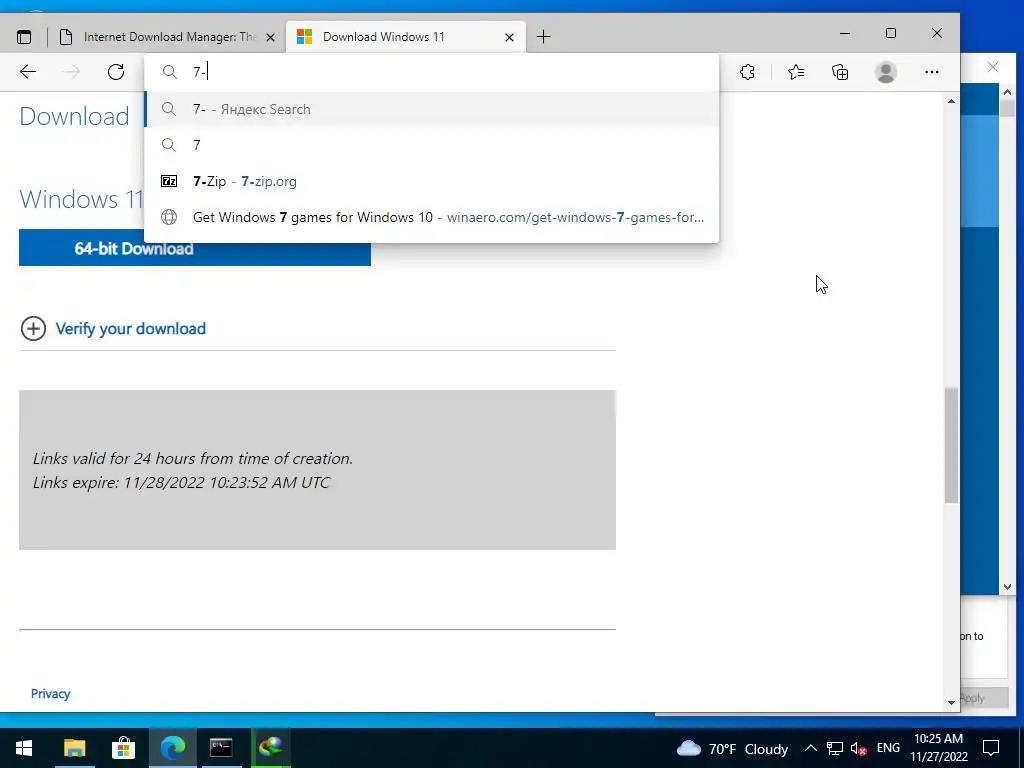
Task: Open the Privacy link
Action: [50, 694]
